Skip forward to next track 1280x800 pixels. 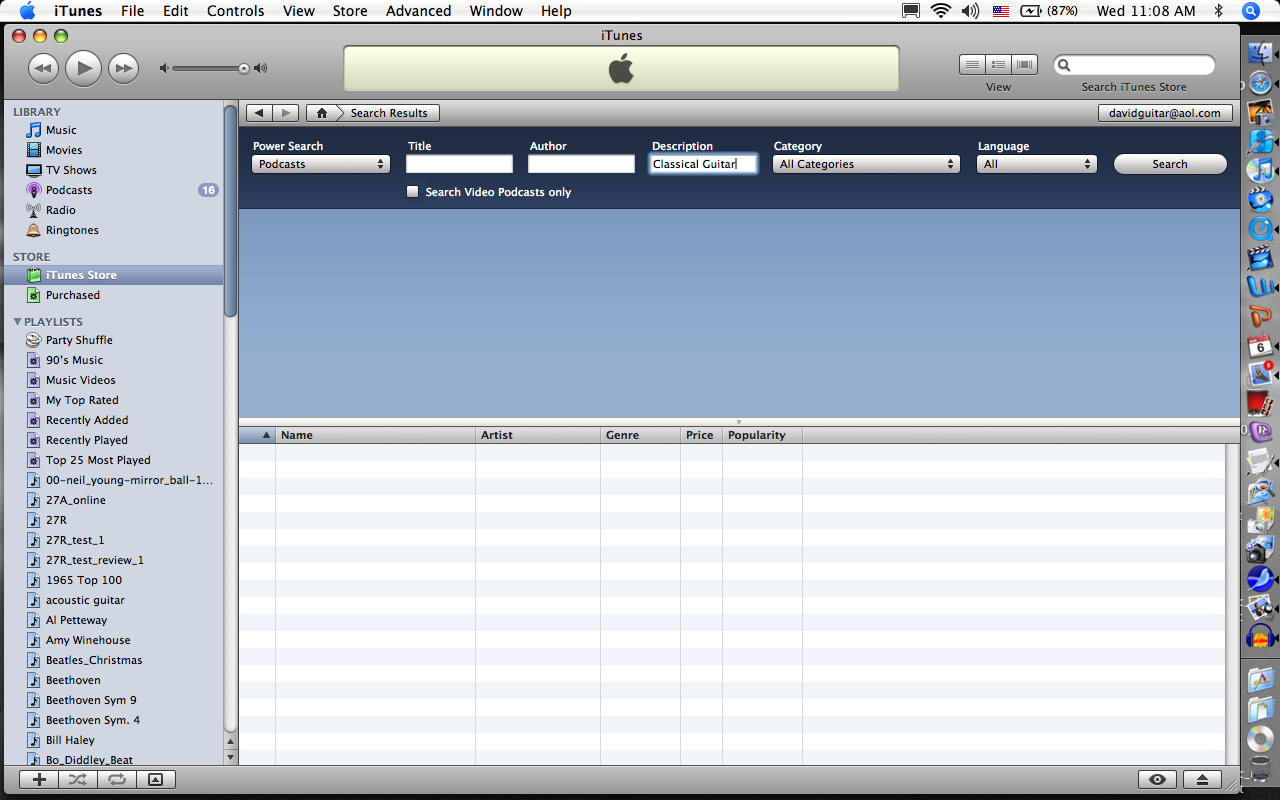[123, 68]
